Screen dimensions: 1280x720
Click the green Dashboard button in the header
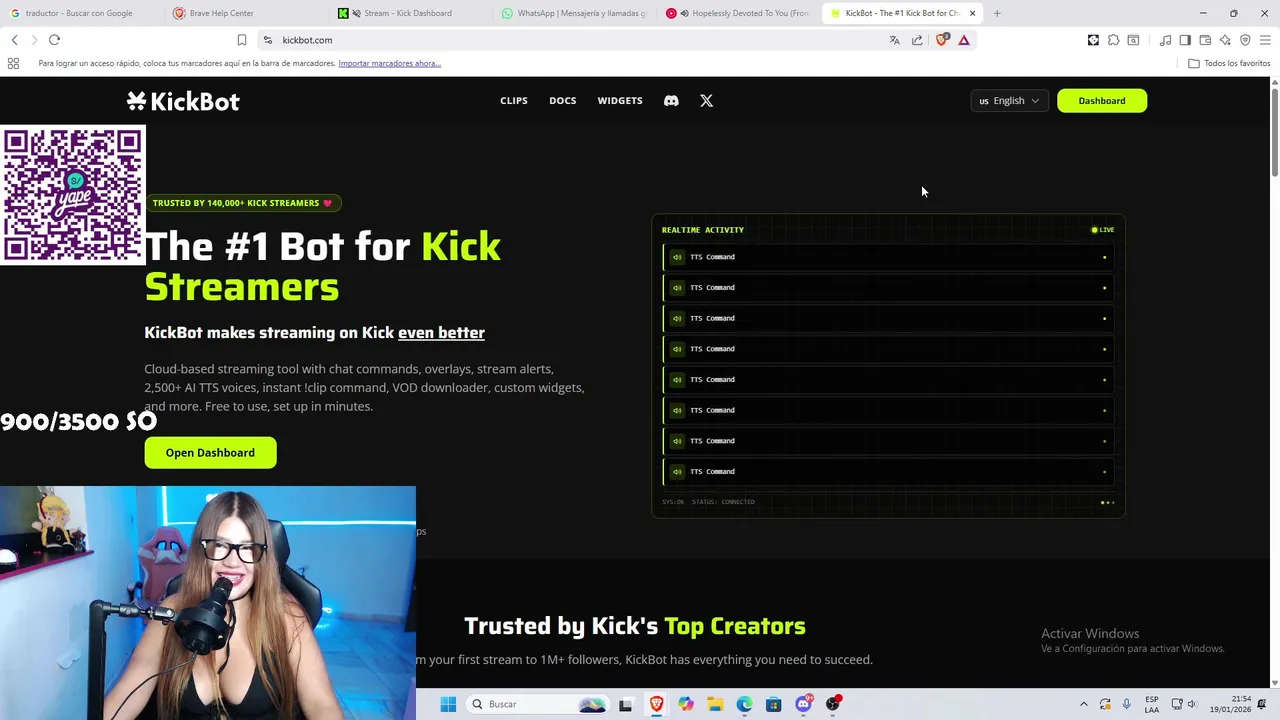pyautogui.click(x=1102, y=101)
